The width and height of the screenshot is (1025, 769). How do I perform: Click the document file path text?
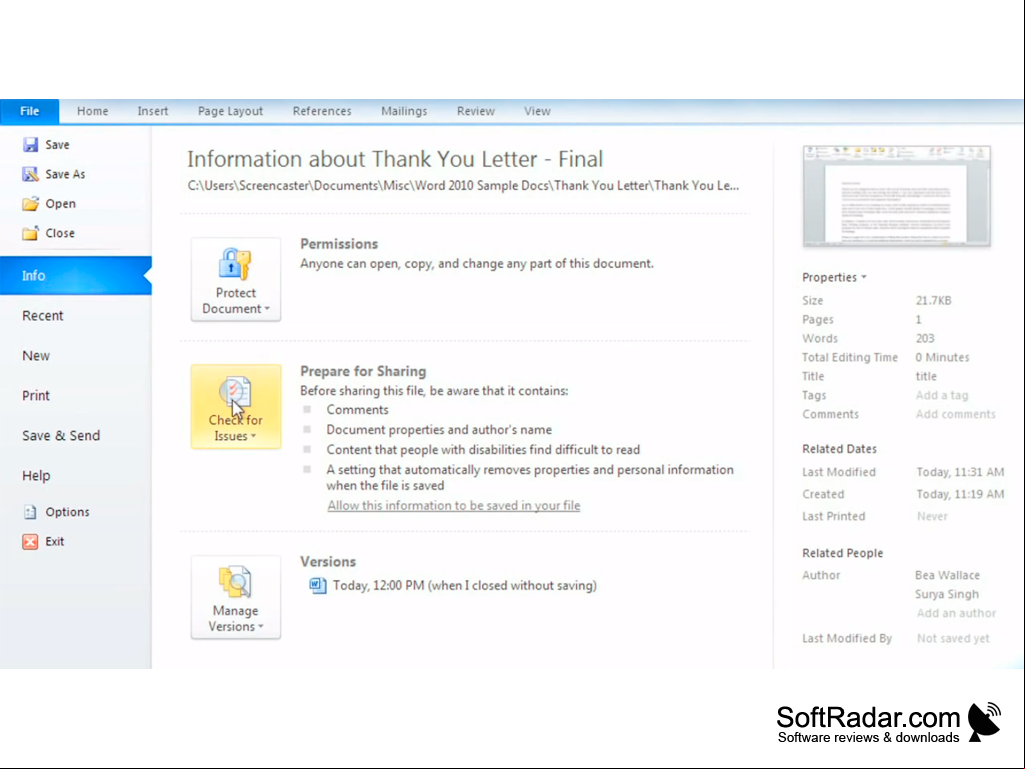point(463,186)
